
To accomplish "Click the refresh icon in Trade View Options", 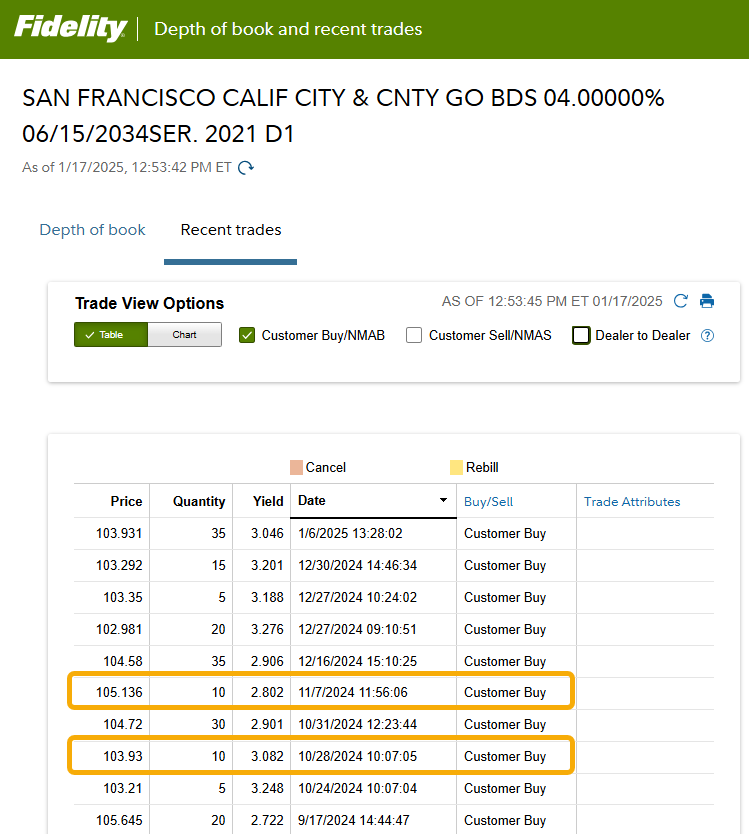I will coord(681,301).
